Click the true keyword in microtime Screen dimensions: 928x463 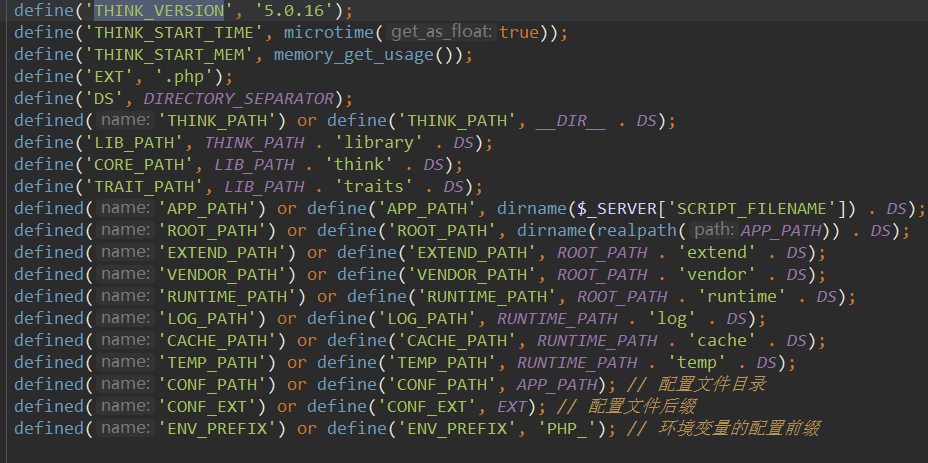point(519,33)
